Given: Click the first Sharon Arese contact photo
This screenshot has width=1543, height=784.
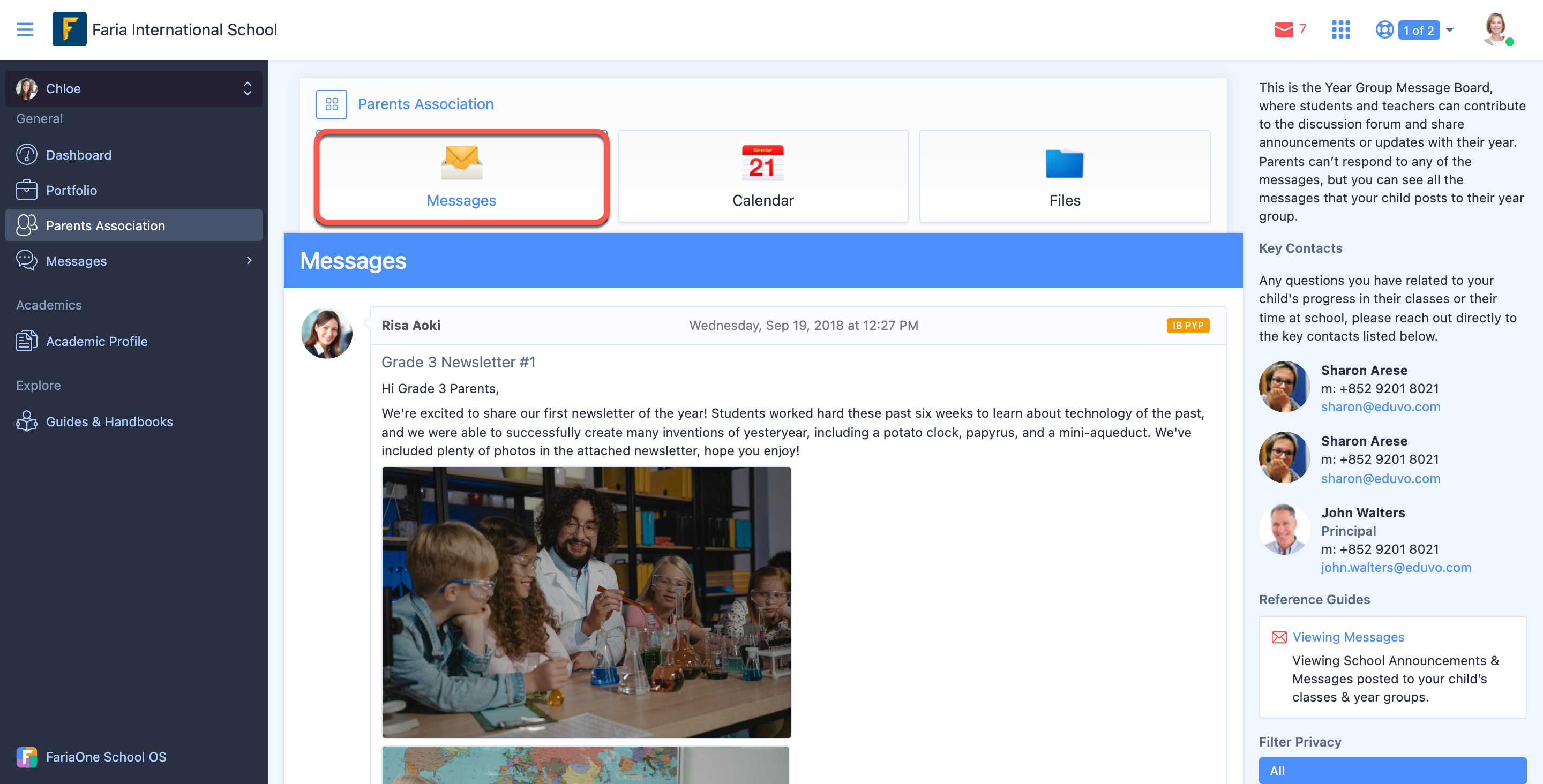Looking at the screenshot, I should 1285,386.
